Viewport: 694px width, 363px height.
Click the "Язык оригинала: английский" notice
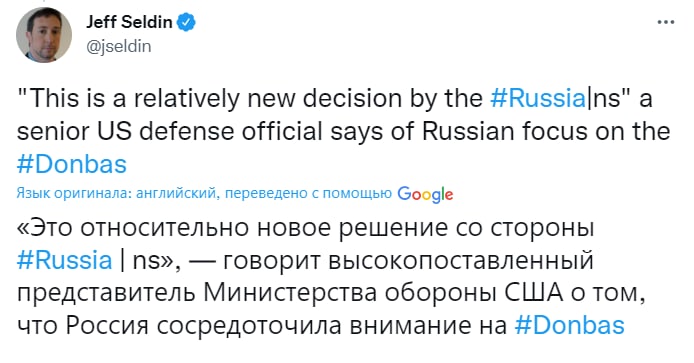[x=118, y=193]
